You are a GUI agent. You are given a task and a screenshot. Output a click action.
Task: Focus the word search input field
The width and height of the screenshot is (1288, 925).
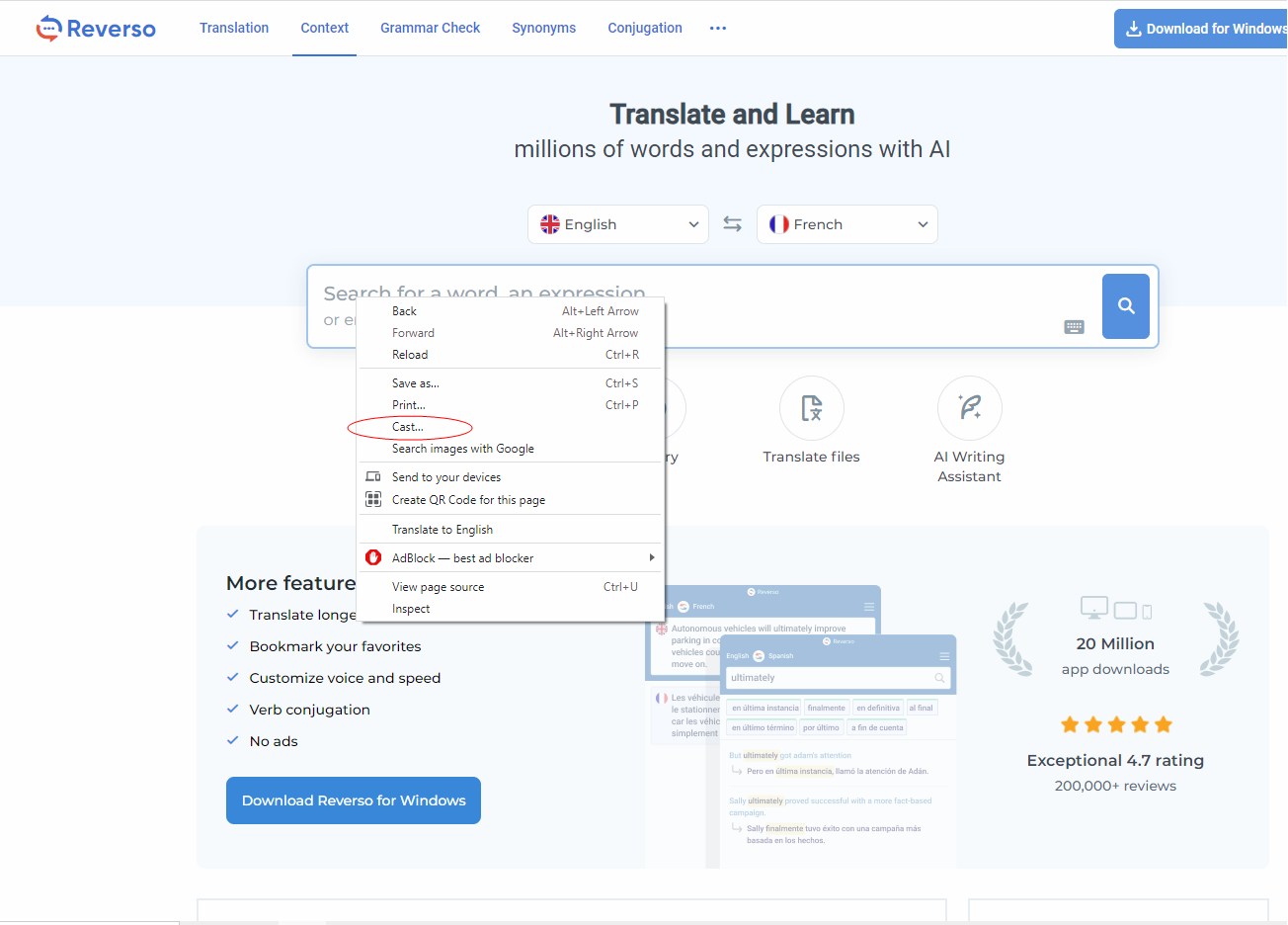pos(733,306)
